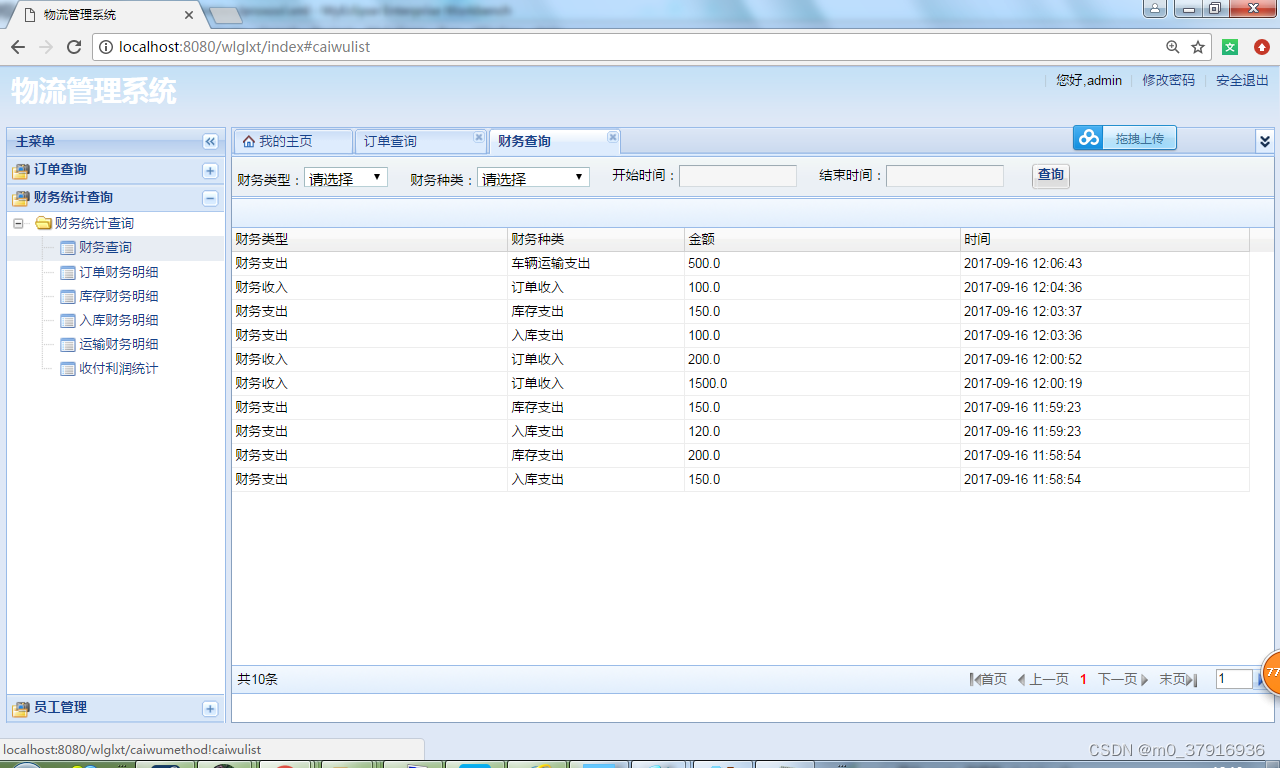
Task: Click the home icon on 我的主页 tab
Action: [x=249, y=142]
